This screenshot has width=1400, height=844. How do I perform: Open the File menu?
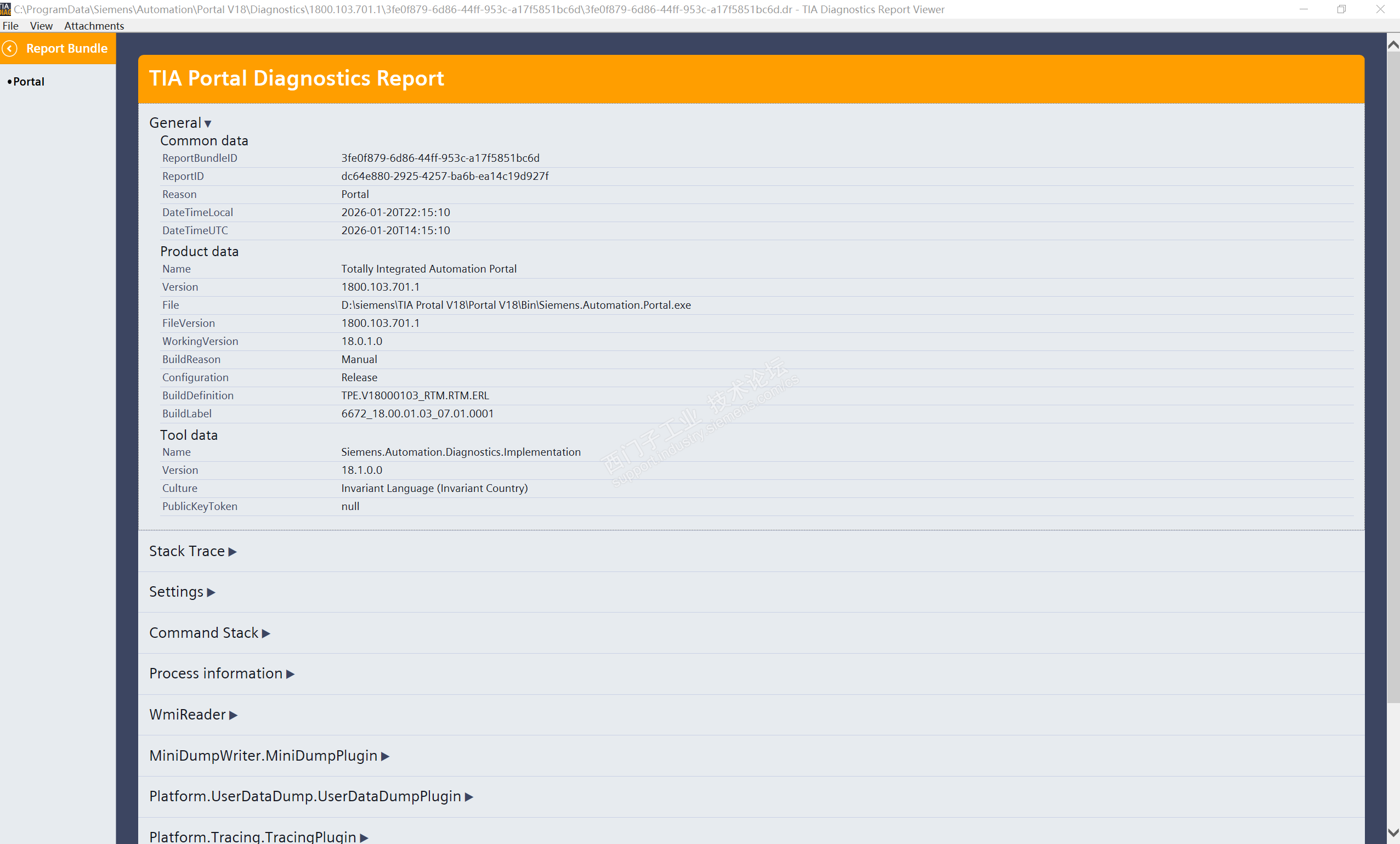pyautogui.click(x=10, y=26)
